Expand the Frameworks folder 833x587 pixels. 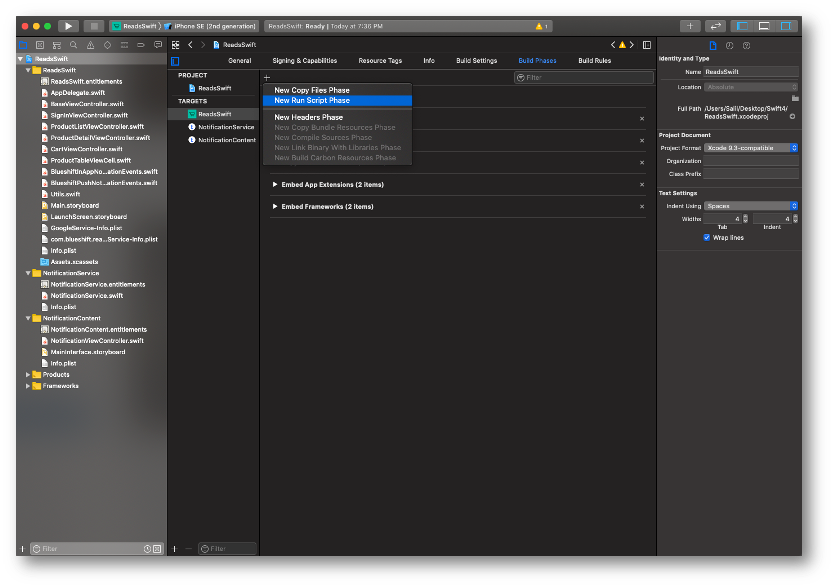(x=28, y=386)
